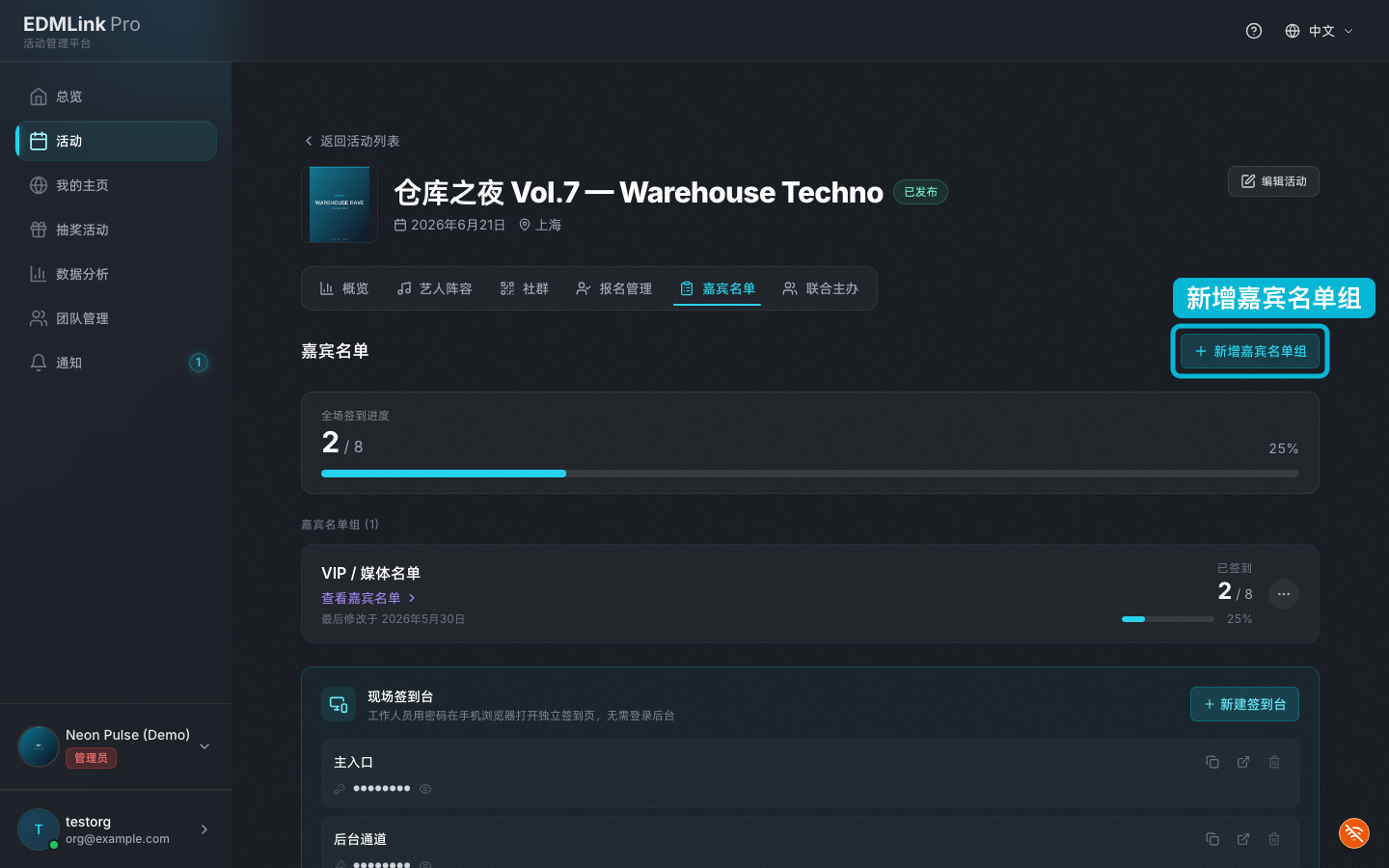1389x868 pixels.
Task: Select 活动 in the sidebar
Action: coord(116,141)
